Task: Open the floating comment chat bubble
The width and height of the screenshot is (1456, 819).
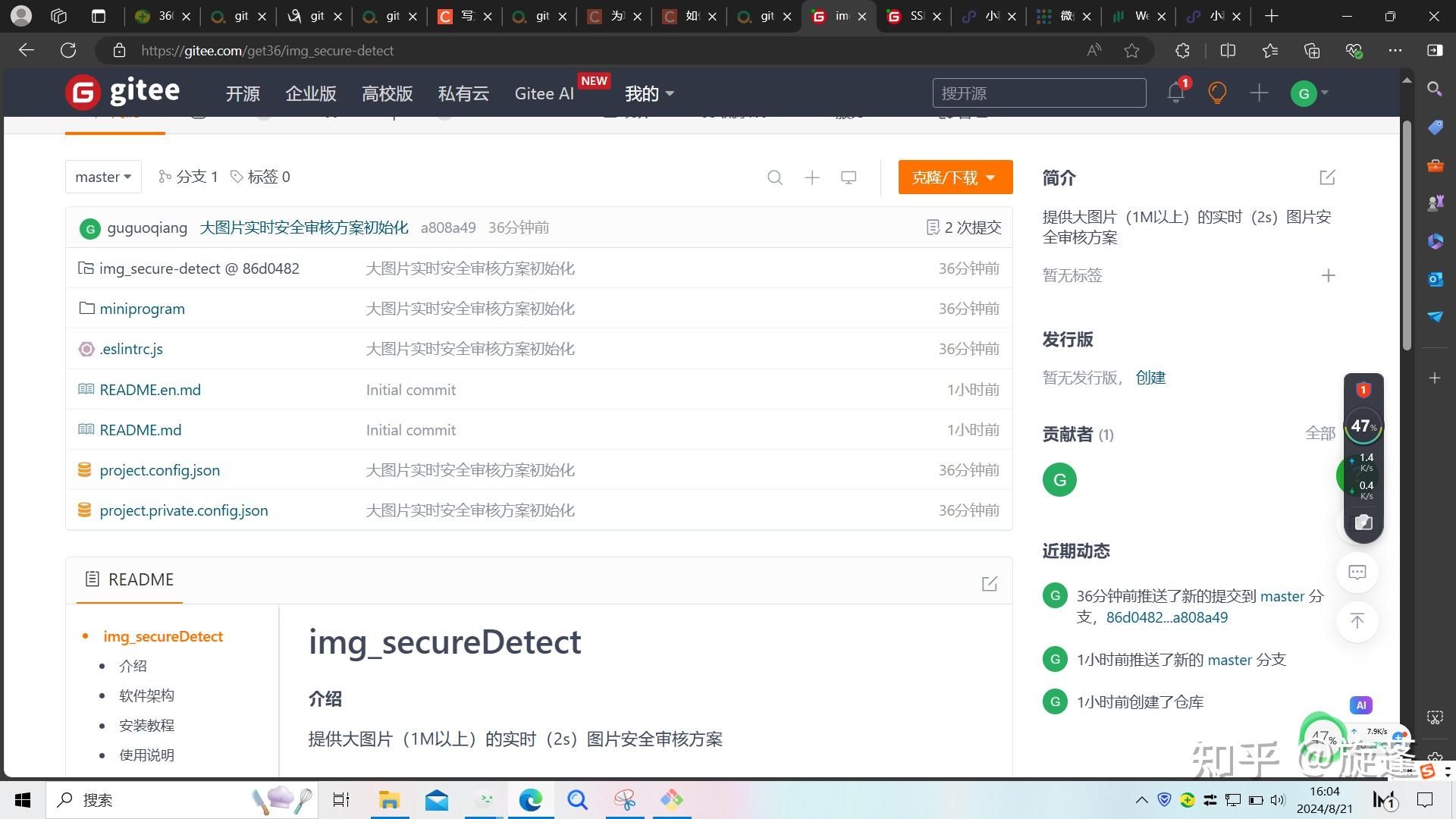Action: (x=1357, y=573)
